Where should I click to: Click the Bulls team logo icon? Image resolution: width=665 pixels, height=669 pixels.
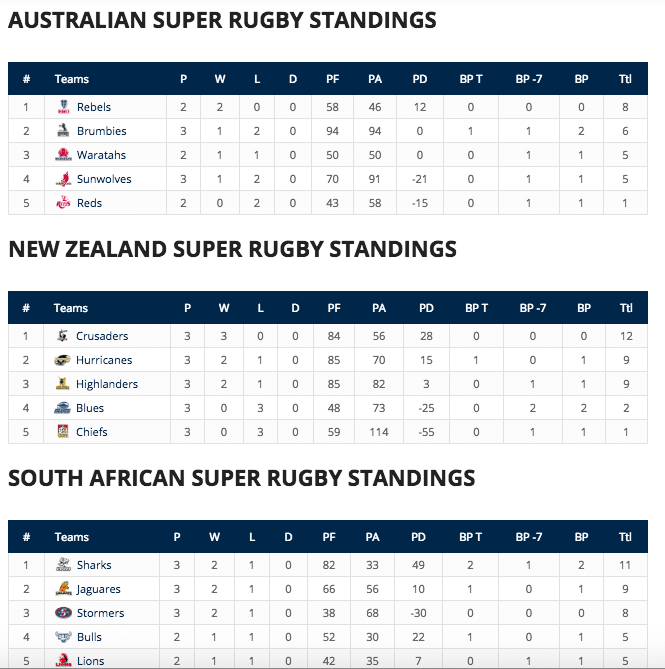click(x=63, y=637)
